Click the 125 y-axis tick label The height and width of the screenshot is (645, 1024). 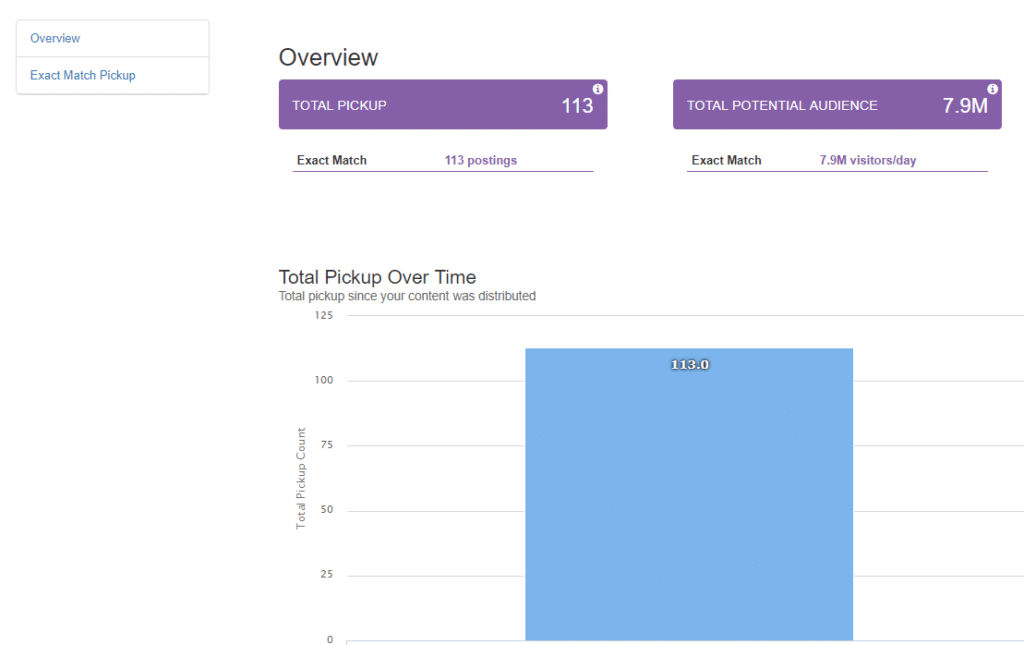tap(324, 315)
